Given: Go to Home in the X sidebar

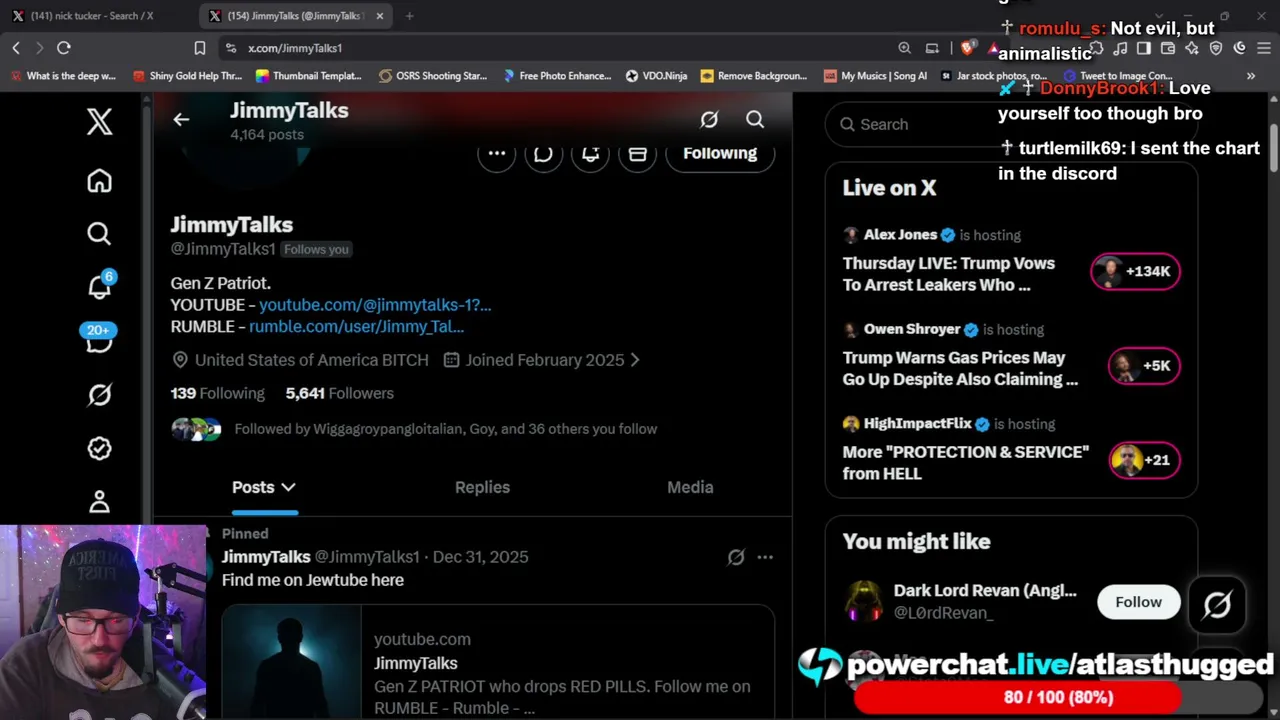Looking at the screenshot, I should point(99,181).
